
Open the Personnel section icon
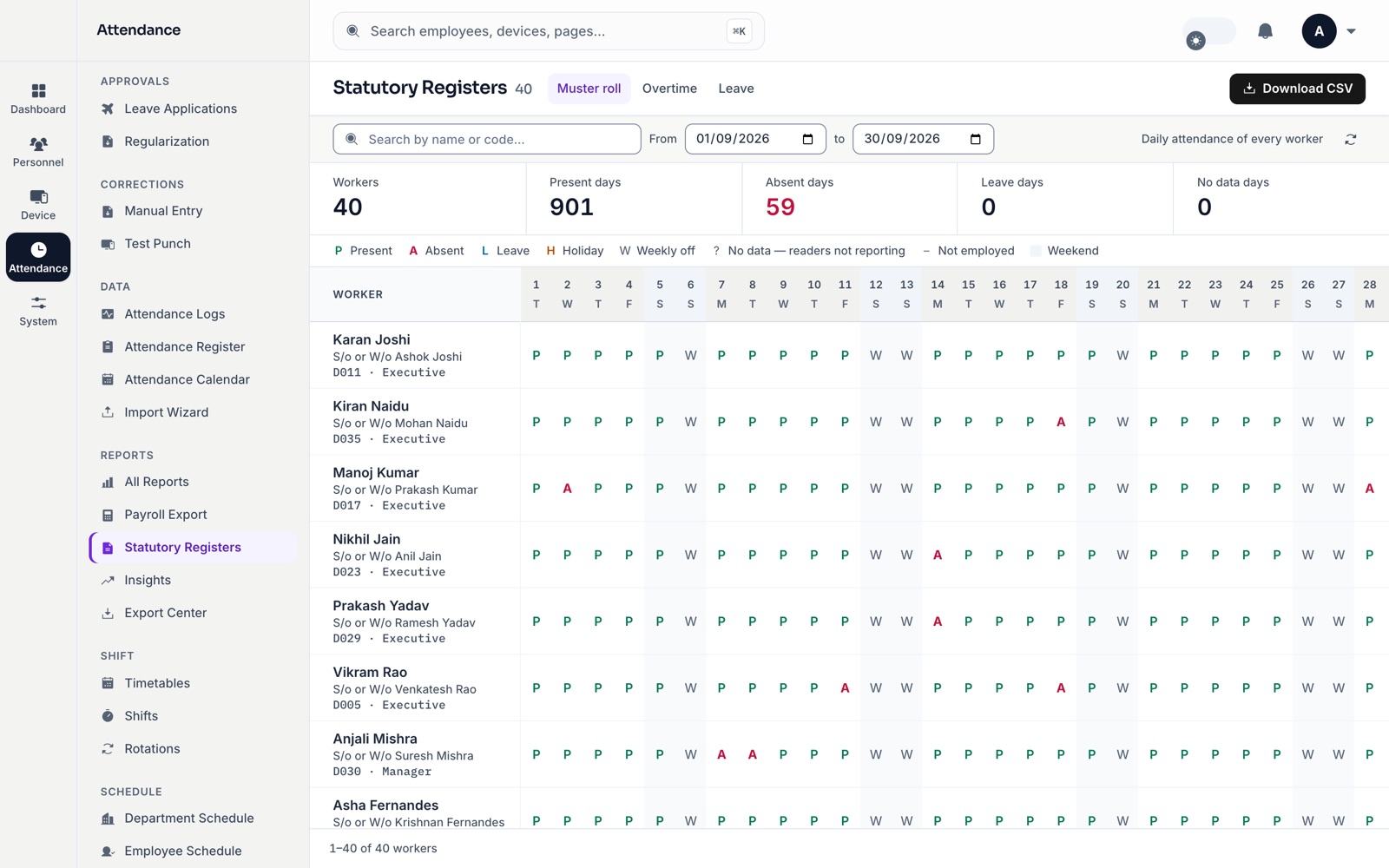(x=38, y=144)
